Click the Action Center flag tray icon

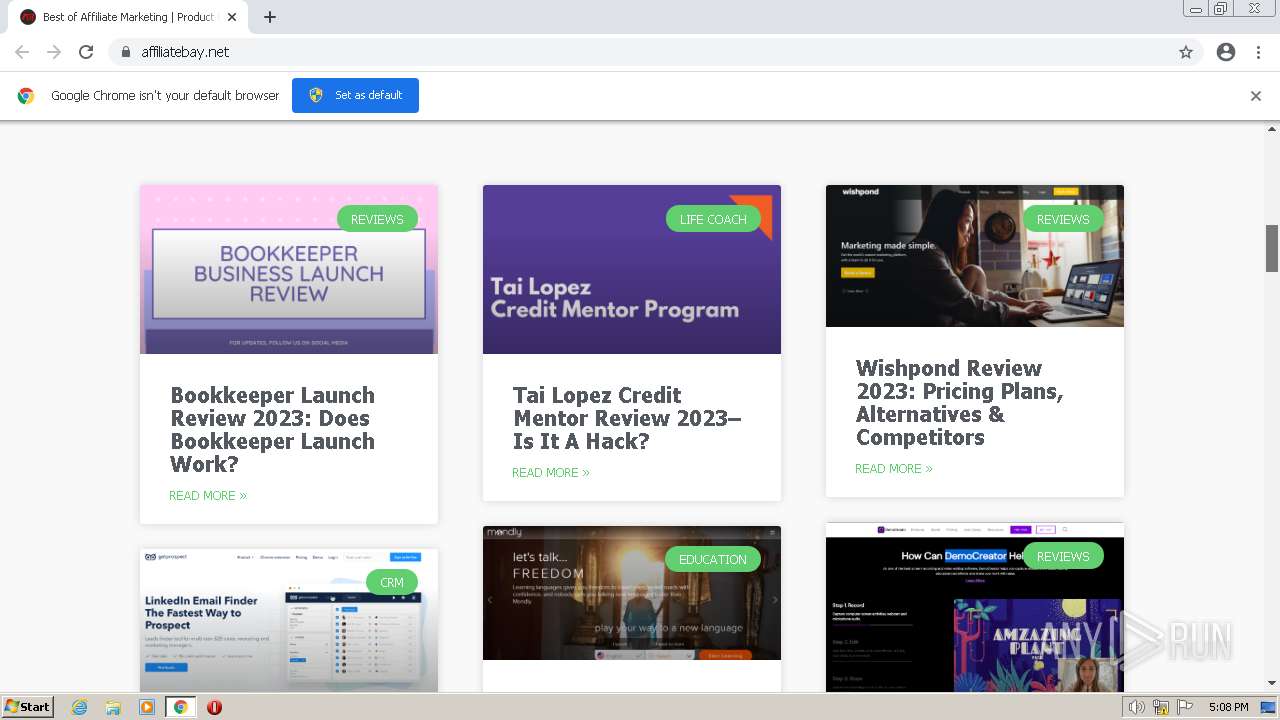coord(1184,707)
